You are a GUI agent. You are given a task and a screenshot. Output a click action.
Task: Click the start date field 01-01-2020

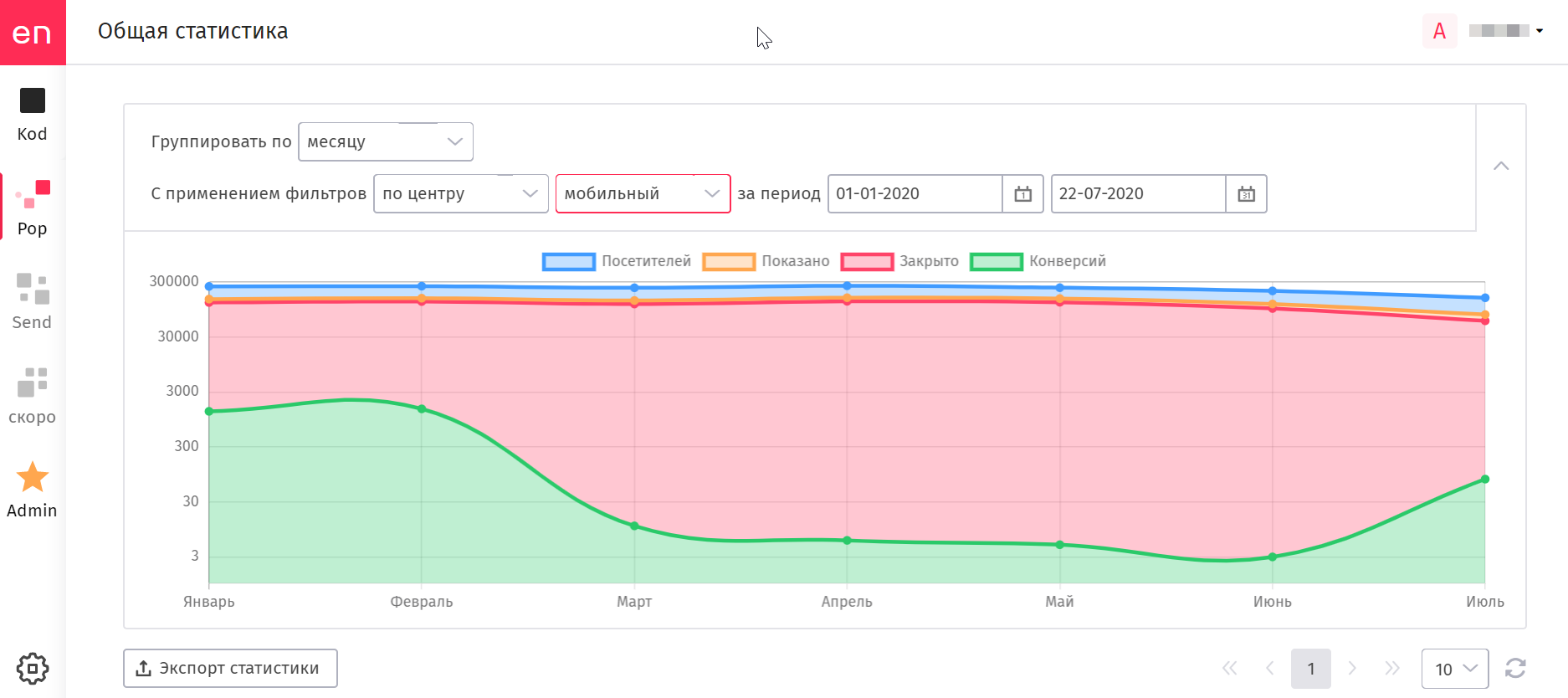[x=915, y=194]
